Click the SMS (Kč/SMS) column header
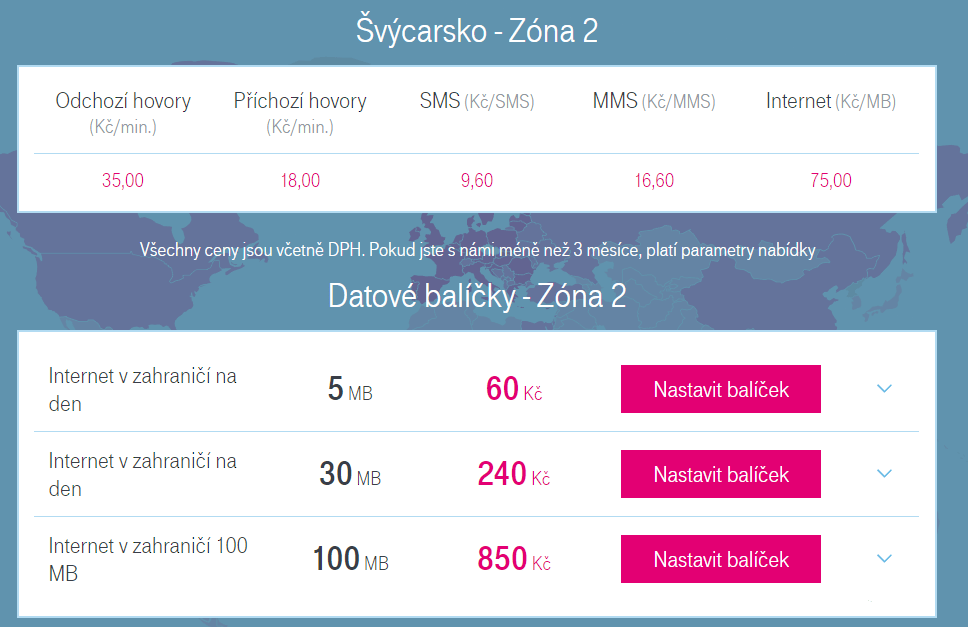The image size is (968, 627). coord(477,101)
